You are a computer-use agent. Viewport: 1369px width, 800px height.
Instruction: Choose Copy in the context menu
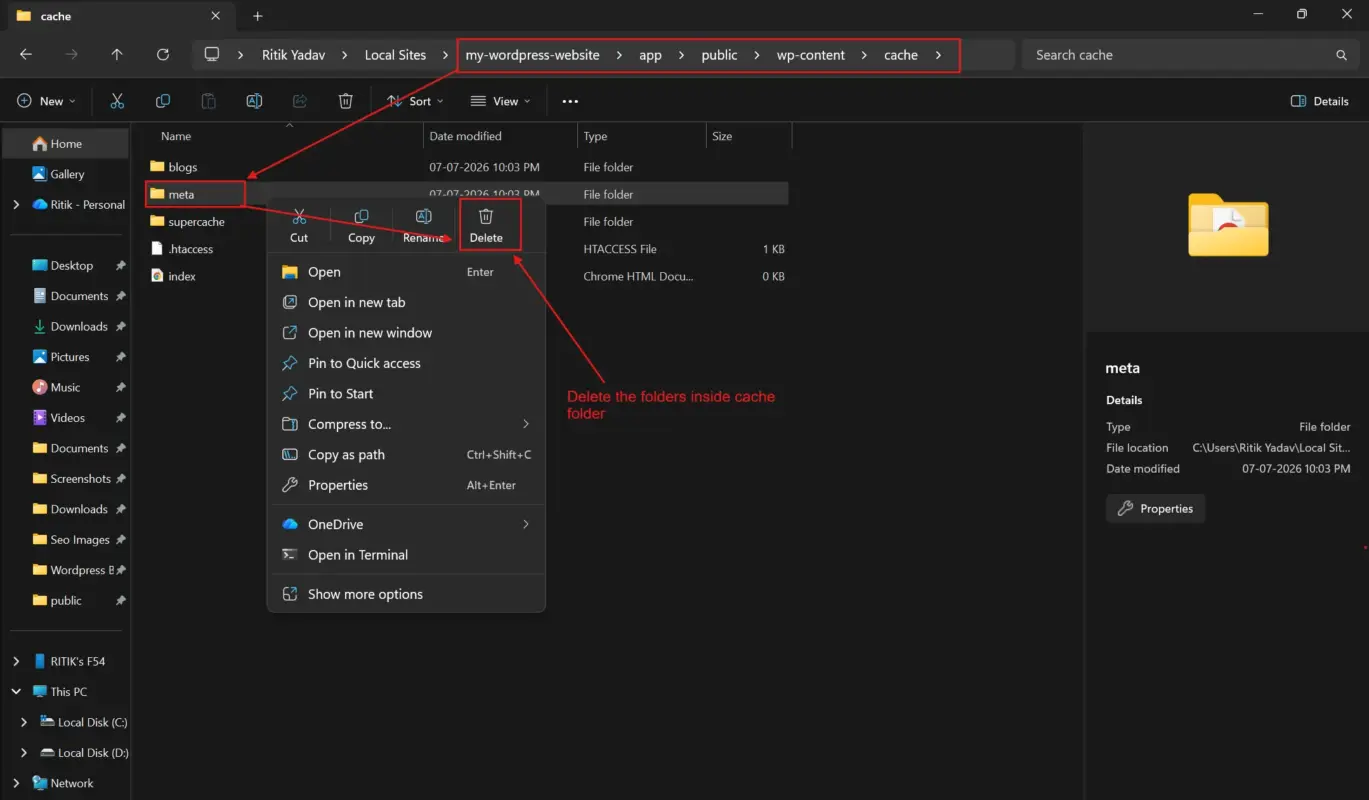[361, 226]
